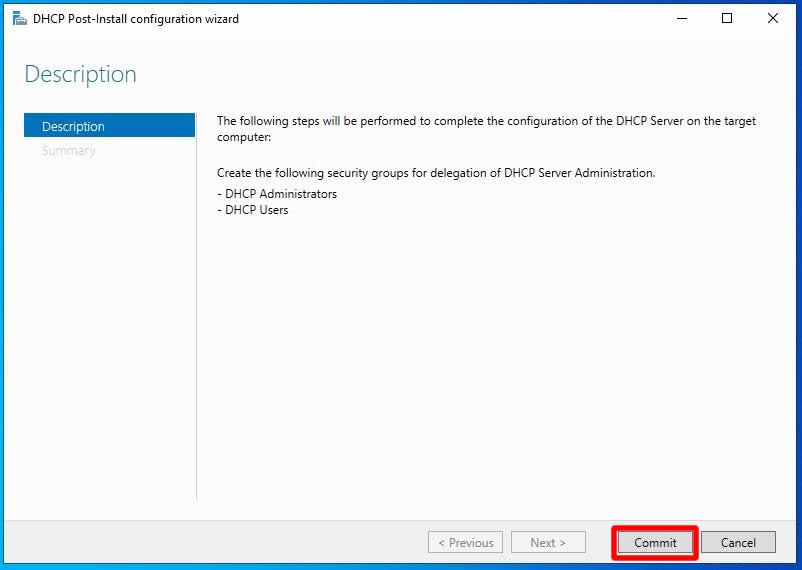This screenshot has height=570, width=802.
Task: Click the large Description page heading
Action: point(81,75)
